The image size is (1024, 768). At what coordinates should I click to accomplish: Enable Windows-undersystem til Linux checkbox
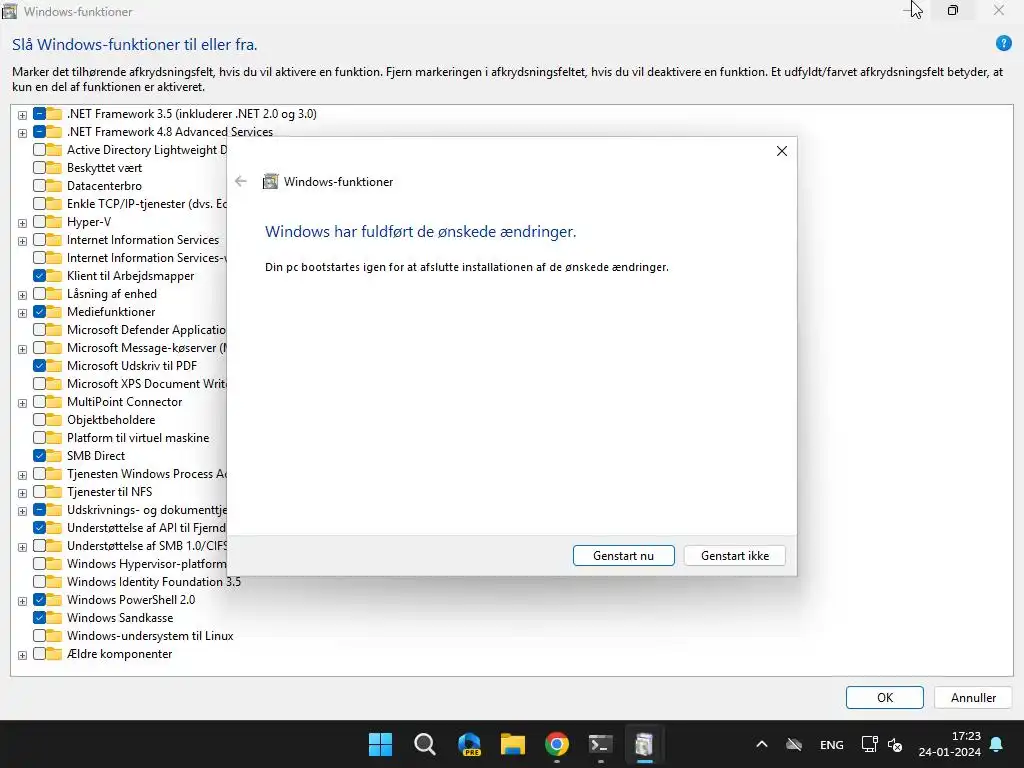pos(39,635)
